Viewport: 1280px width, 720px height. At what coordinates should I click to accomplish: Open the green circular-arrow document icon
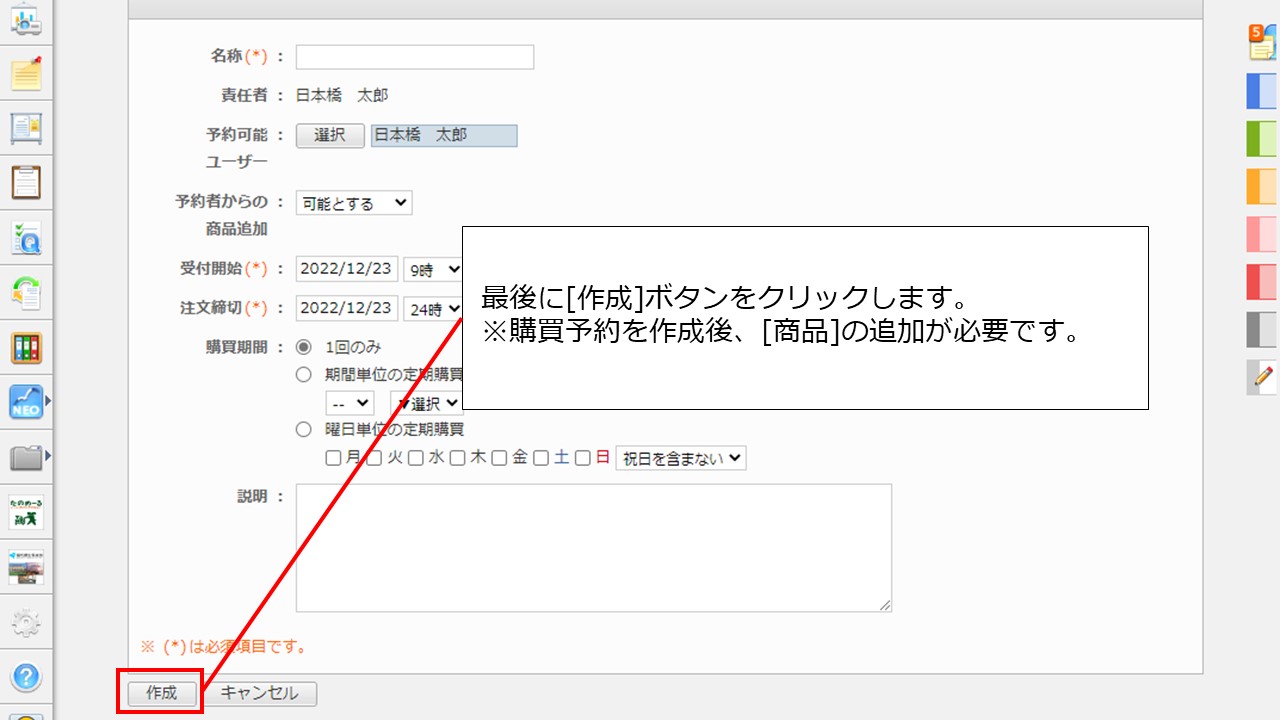click(25, 293)
